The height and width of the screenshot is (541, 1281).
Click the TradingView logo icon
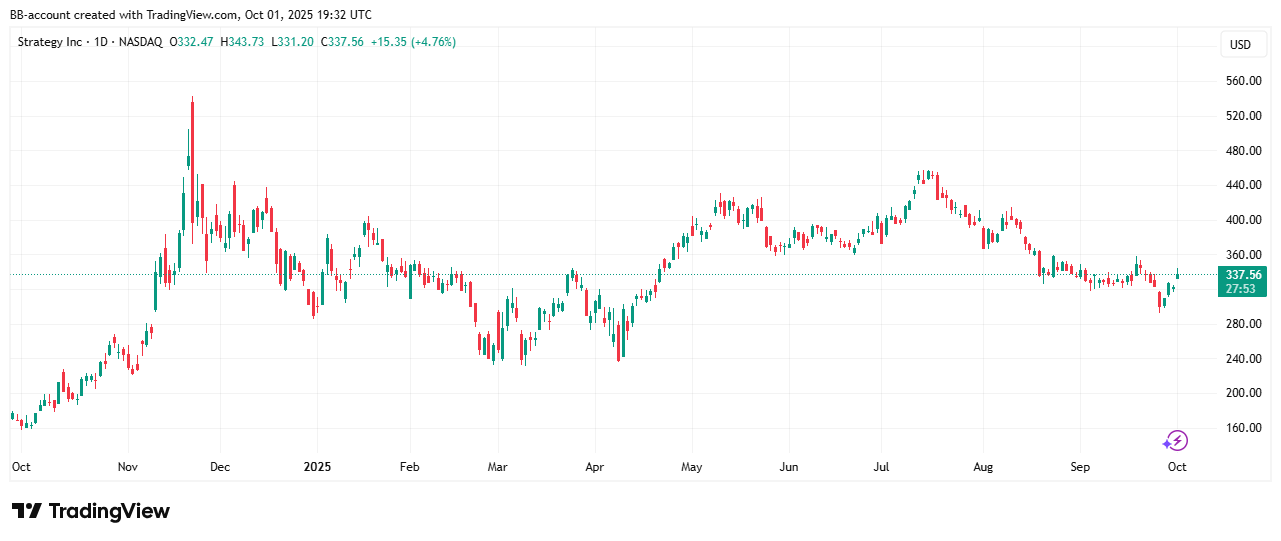pos(26,511)
